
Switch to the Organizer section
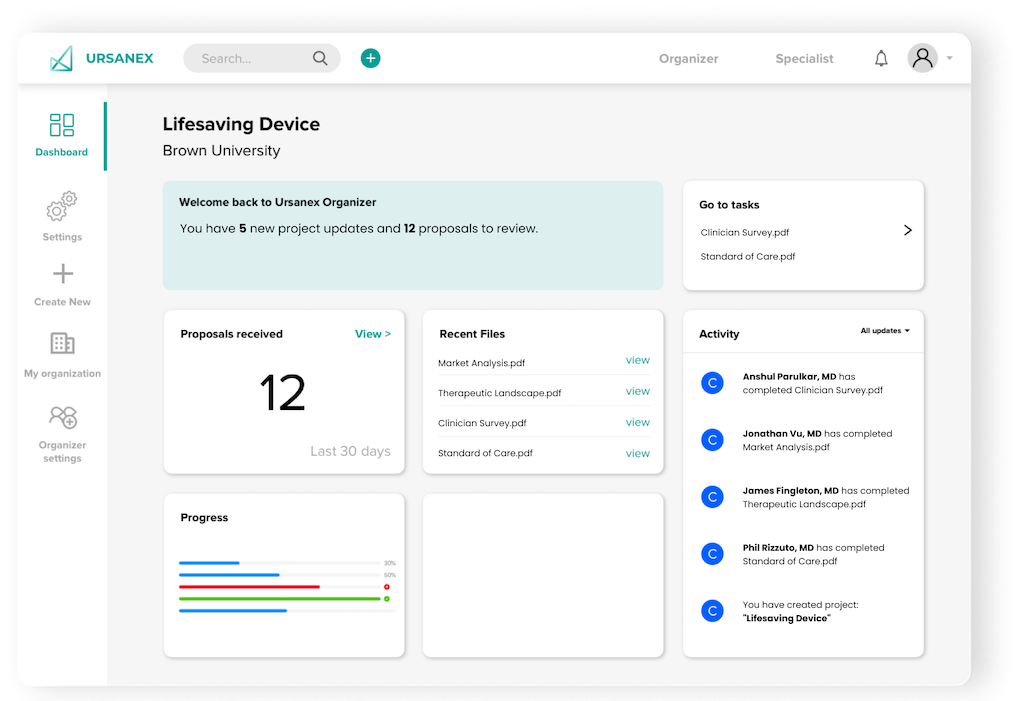(x=688, y=58)
